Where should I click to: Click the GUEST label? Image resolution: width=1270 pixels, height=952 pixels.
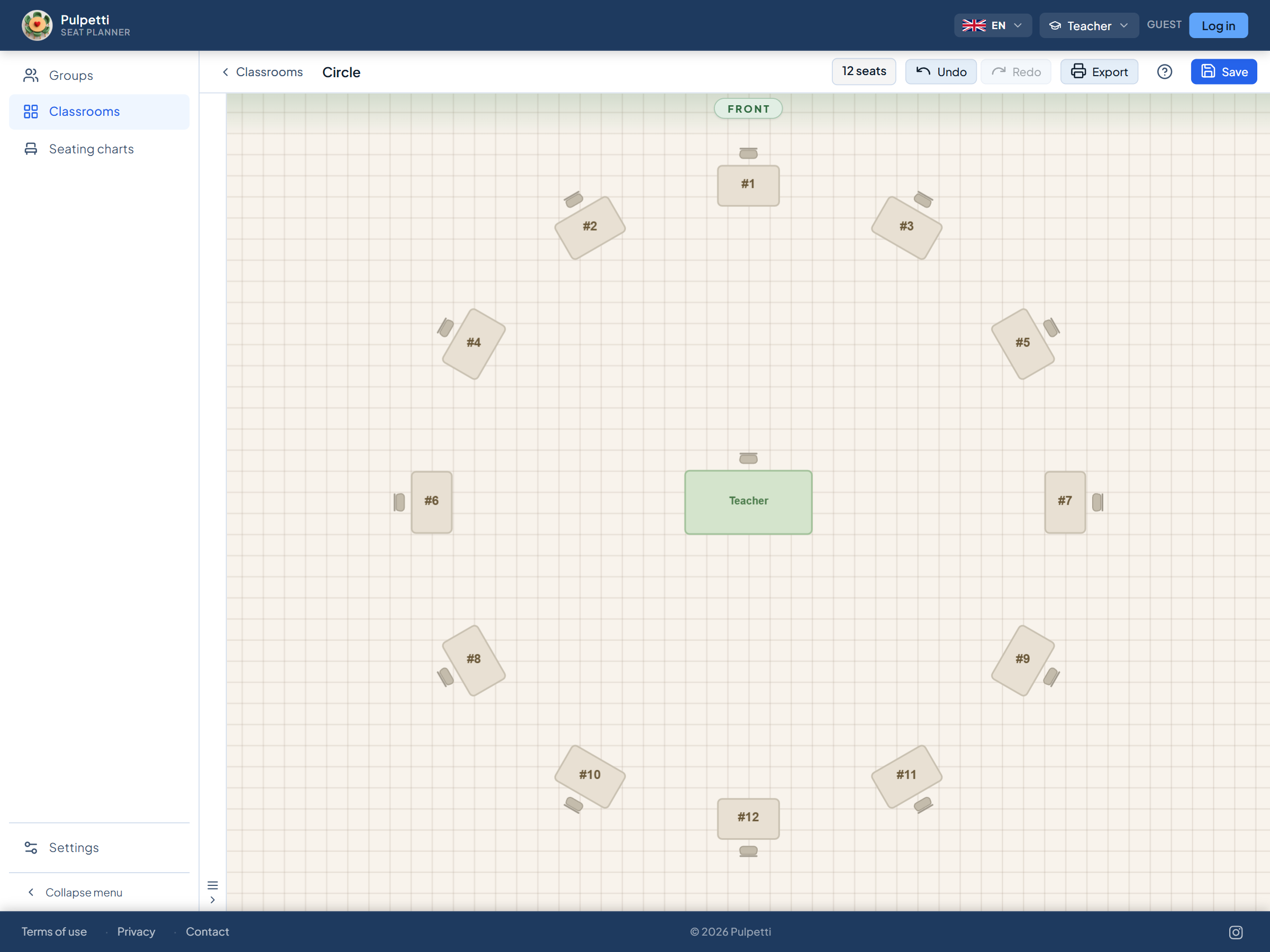(1164, 25)
